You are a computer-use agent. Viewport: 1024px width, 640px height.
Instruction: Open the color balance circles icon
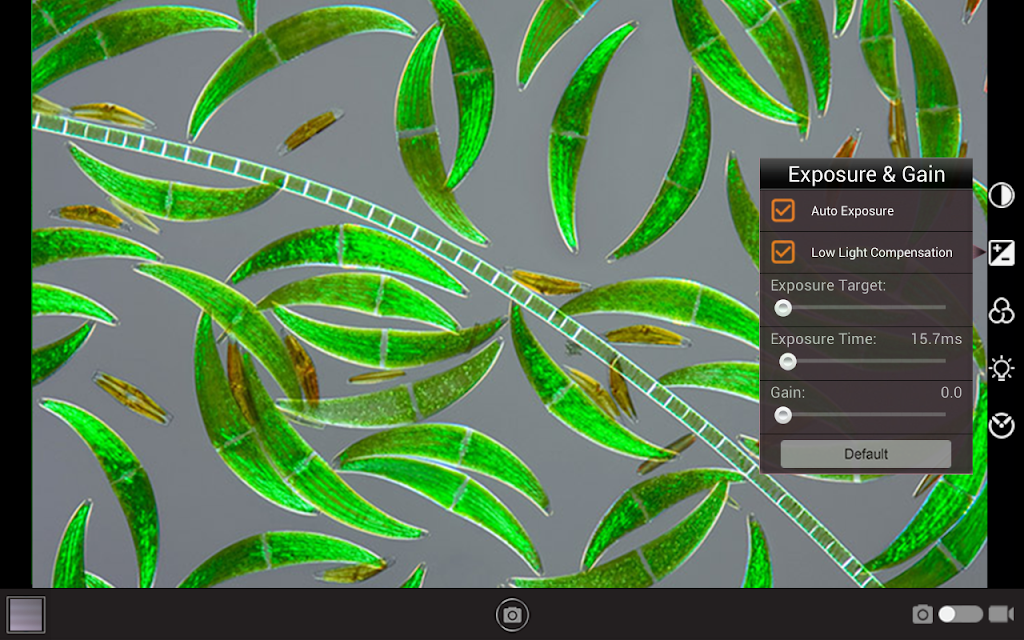[x=1001, y=311]
